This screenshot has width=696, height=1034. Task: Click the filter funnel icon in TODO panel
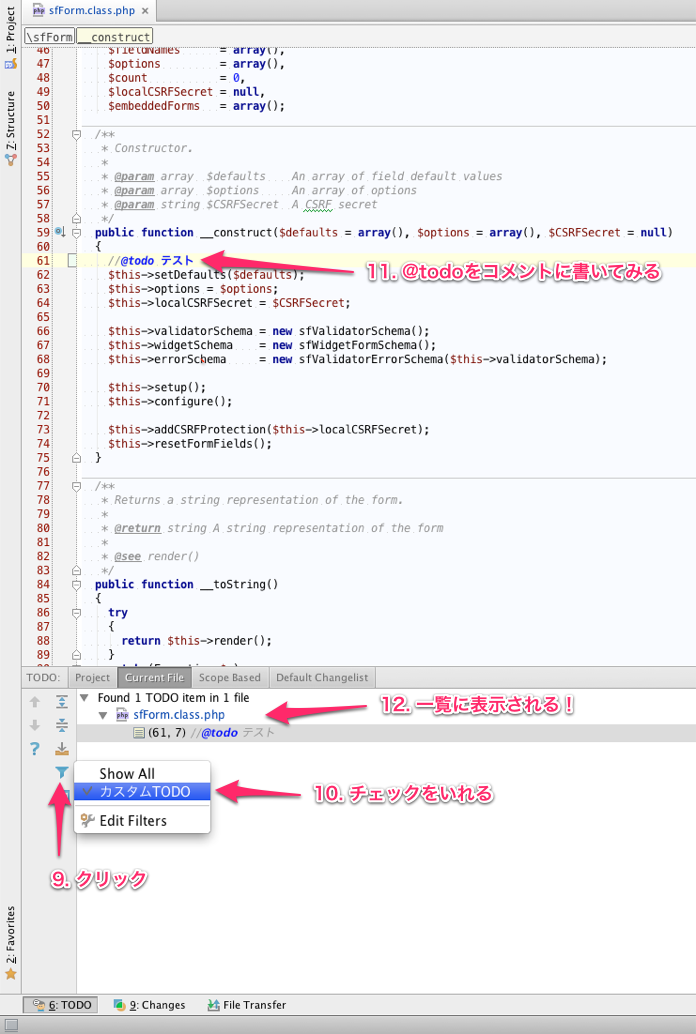click(x=62, y=772)
